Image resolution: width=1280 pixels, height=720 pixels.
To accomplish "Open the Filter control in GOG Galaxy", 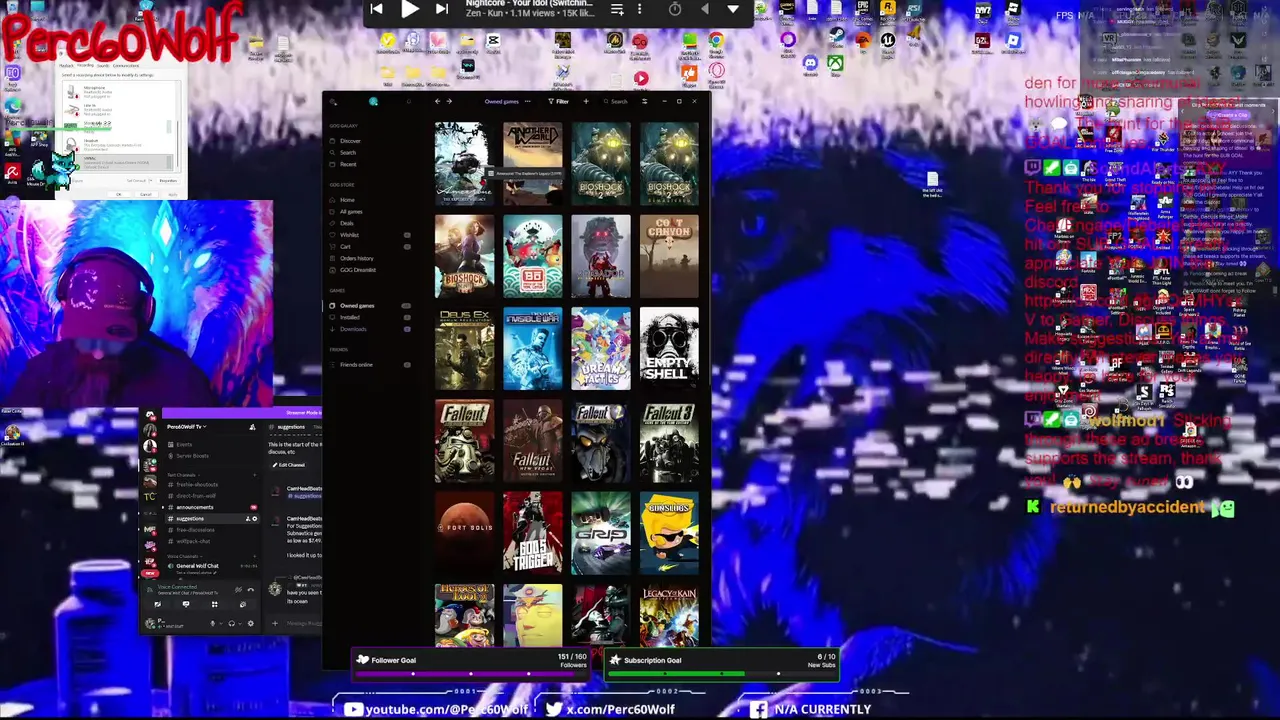I will pyautogui.click(x=559, y=101).
